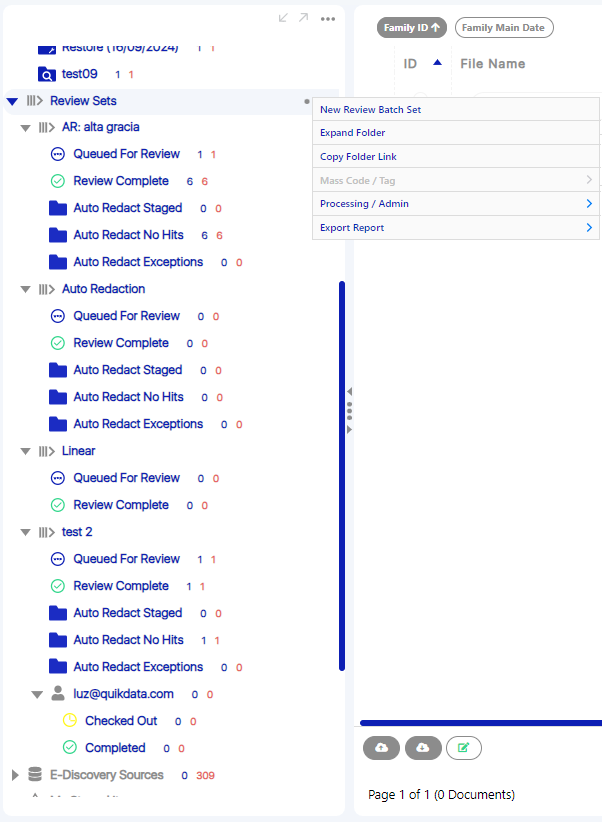Click the cloud upload button
The height and width of the screenshot is (822, 602).
[x=381, y=748]
